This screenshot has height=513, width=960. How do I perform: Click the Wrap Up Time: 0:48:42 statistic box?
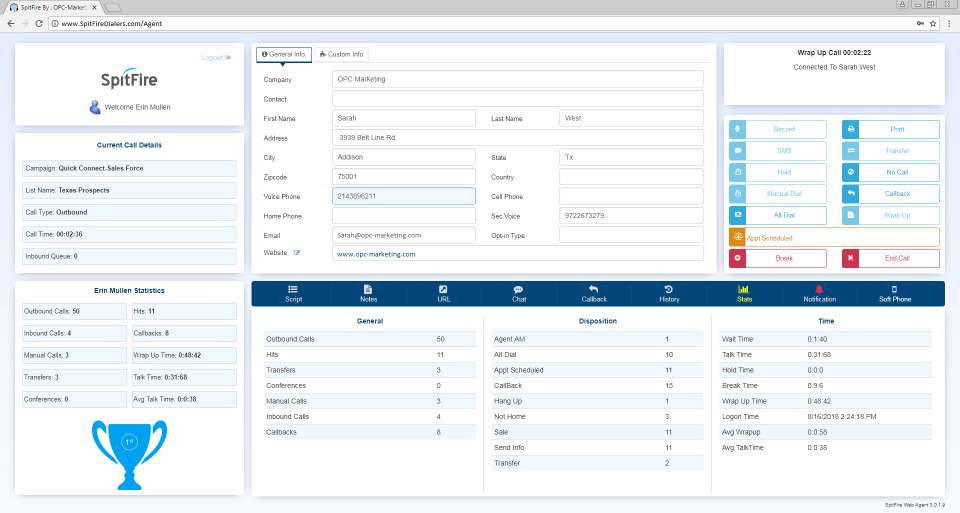[x=184, y=355]
